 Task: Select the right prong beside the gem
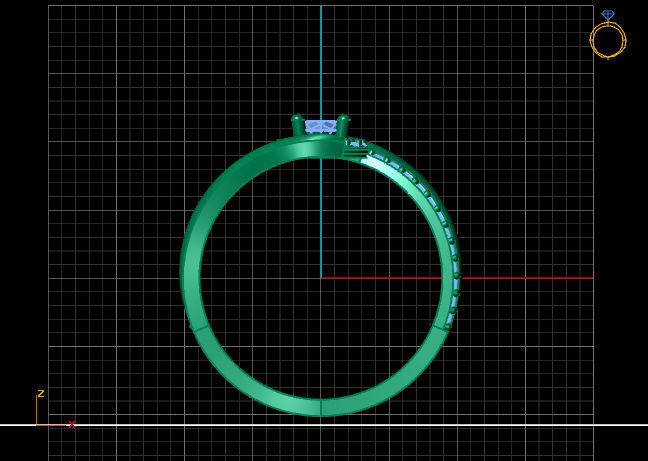click(343, 125)
